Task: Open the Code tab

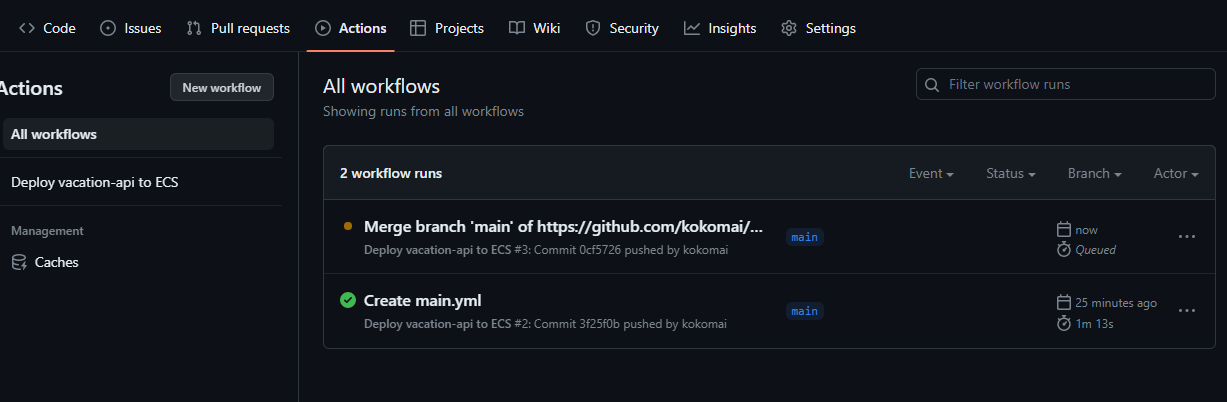Action: tap(47, 28)
